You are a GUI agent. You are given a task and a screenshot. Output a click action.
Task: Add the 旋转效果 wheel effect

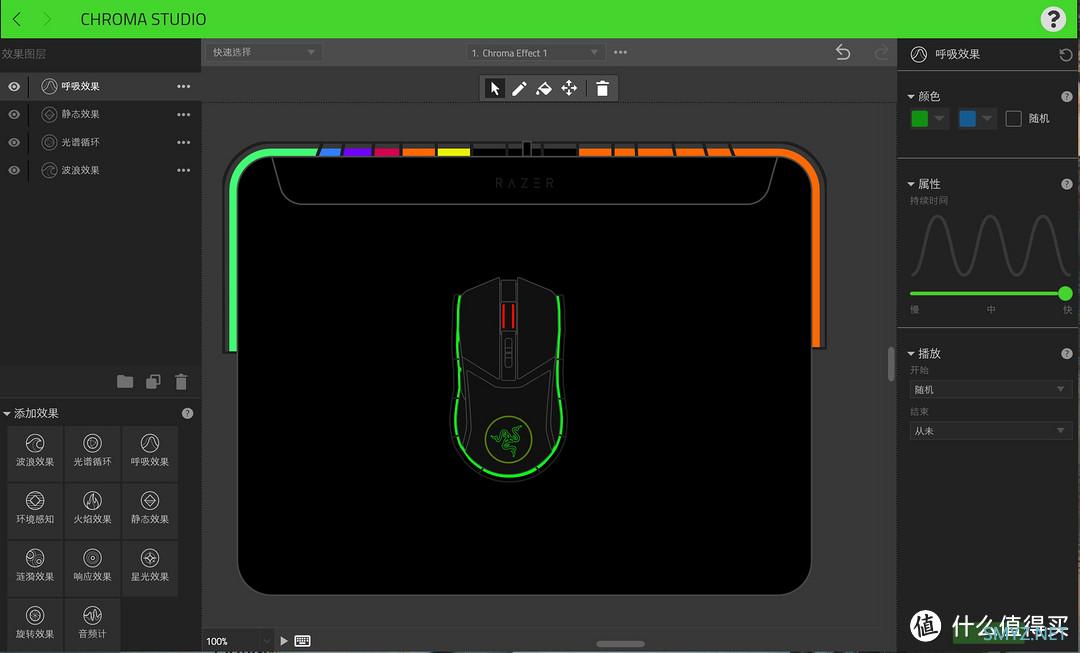coord(35,623)
